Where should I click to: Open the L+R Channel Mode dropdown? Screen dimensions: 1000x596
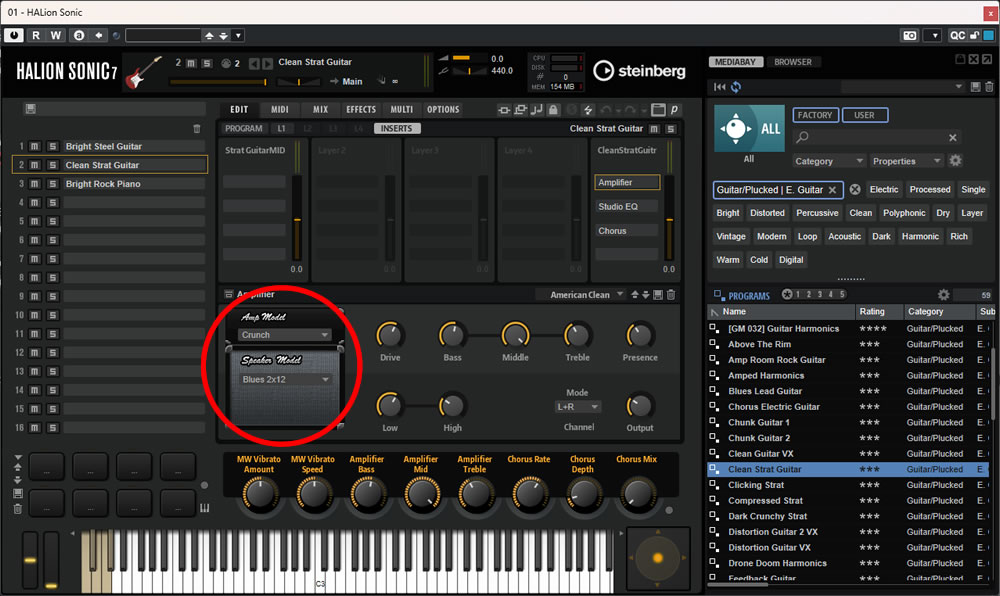click(577, 407)
